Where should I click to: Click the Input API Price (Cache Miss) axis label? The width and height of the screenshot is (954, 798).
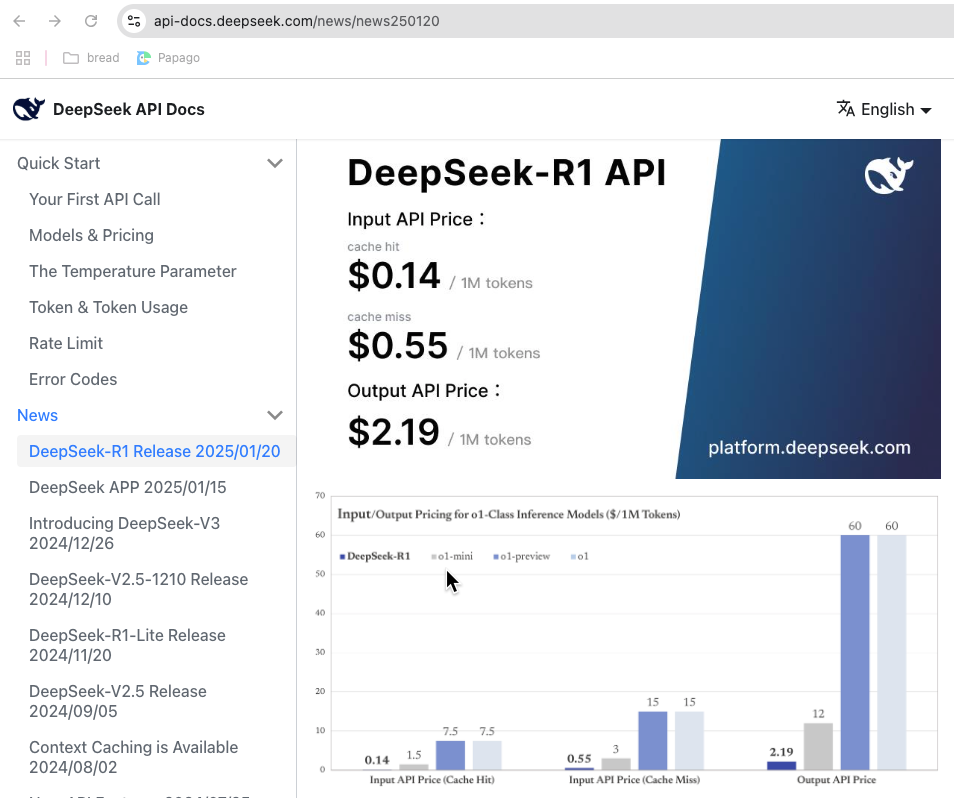[634, 780]
